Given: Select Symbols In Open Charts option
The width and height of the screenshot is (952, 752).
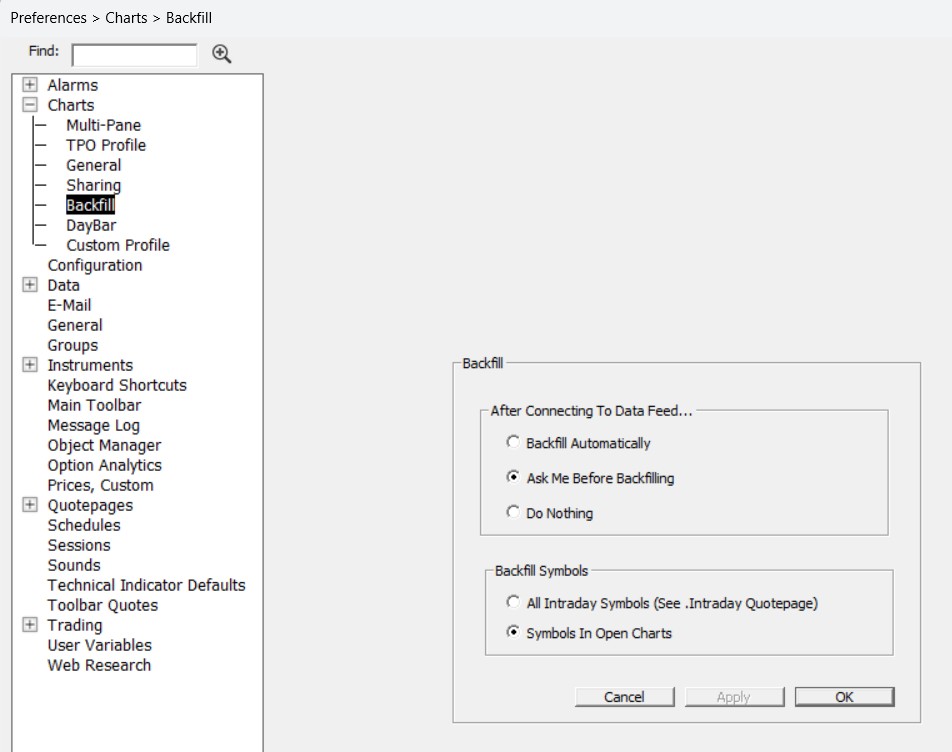Looking at the screenshot, I should (x=514, y=633).
